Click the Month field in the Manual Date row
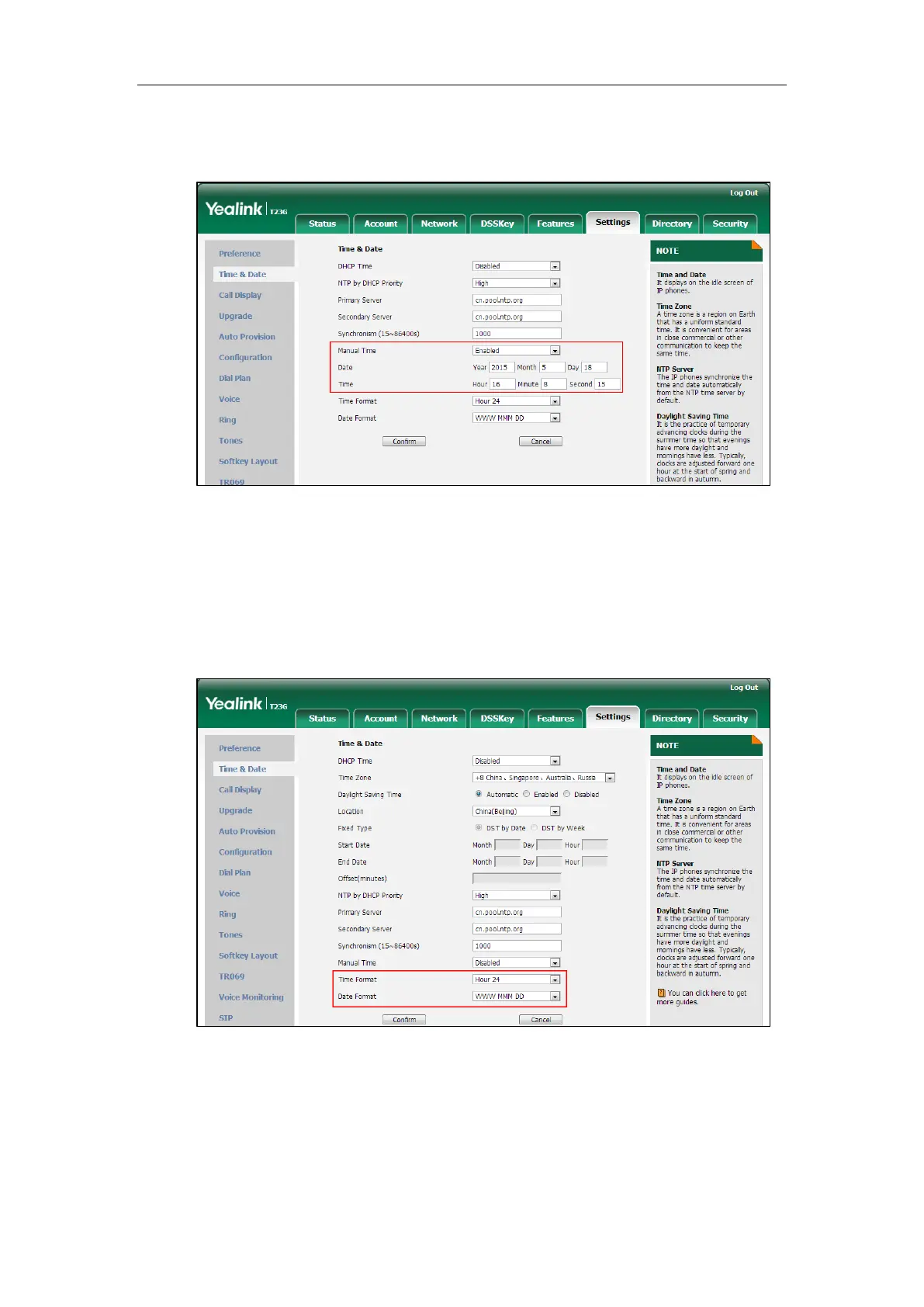 (552, 368)
